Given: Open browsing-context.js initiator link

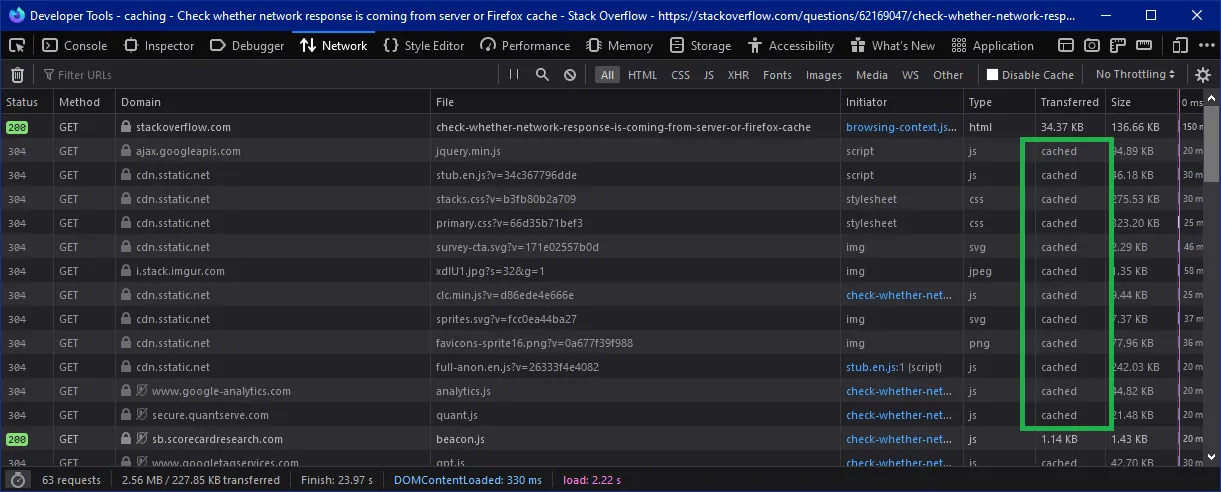Looking at the screenshot, I should tap(901, 127).
